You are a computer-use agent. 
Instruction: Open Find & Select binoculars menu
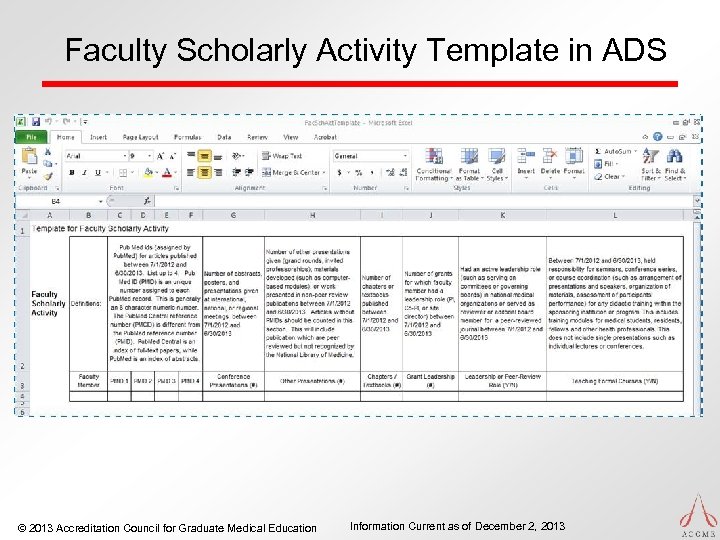click(x=675, y=164)
